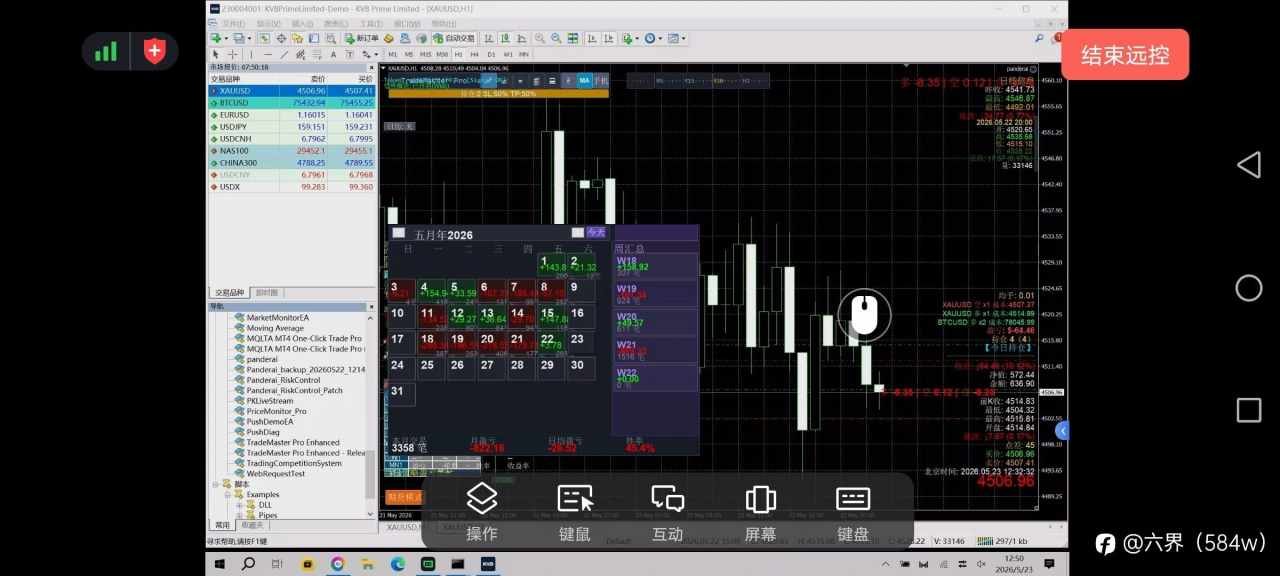Viewport: 1280px width, 576px height.
Task: Switch to 键鼠 keyboard-mouse mode
Action: tap(575, 512)
